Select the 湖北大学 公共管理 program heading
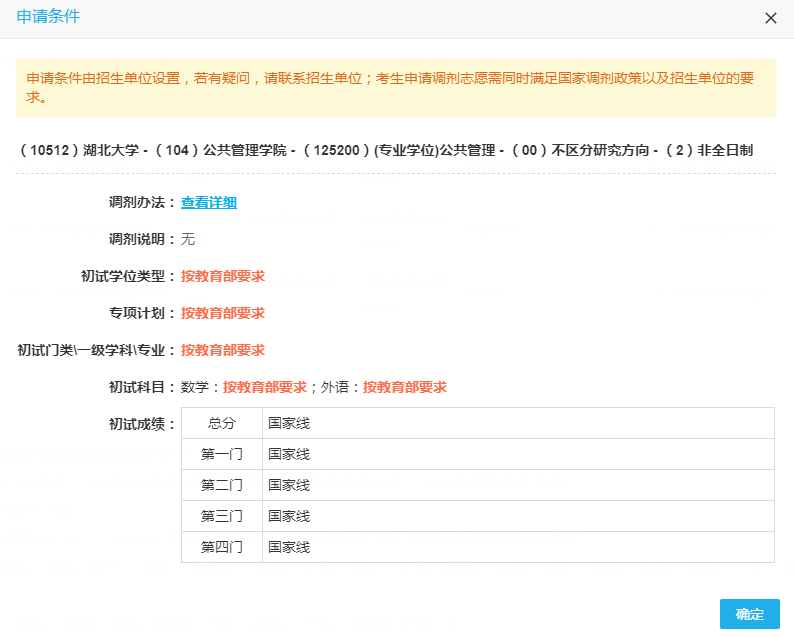 (386, 150)
